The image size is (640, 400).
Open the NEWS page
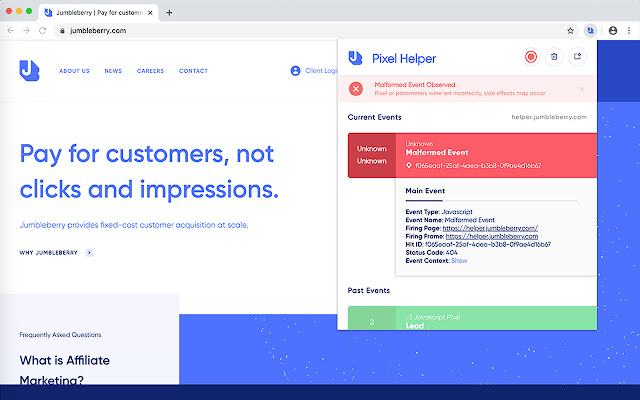click(x=113, y=71)
